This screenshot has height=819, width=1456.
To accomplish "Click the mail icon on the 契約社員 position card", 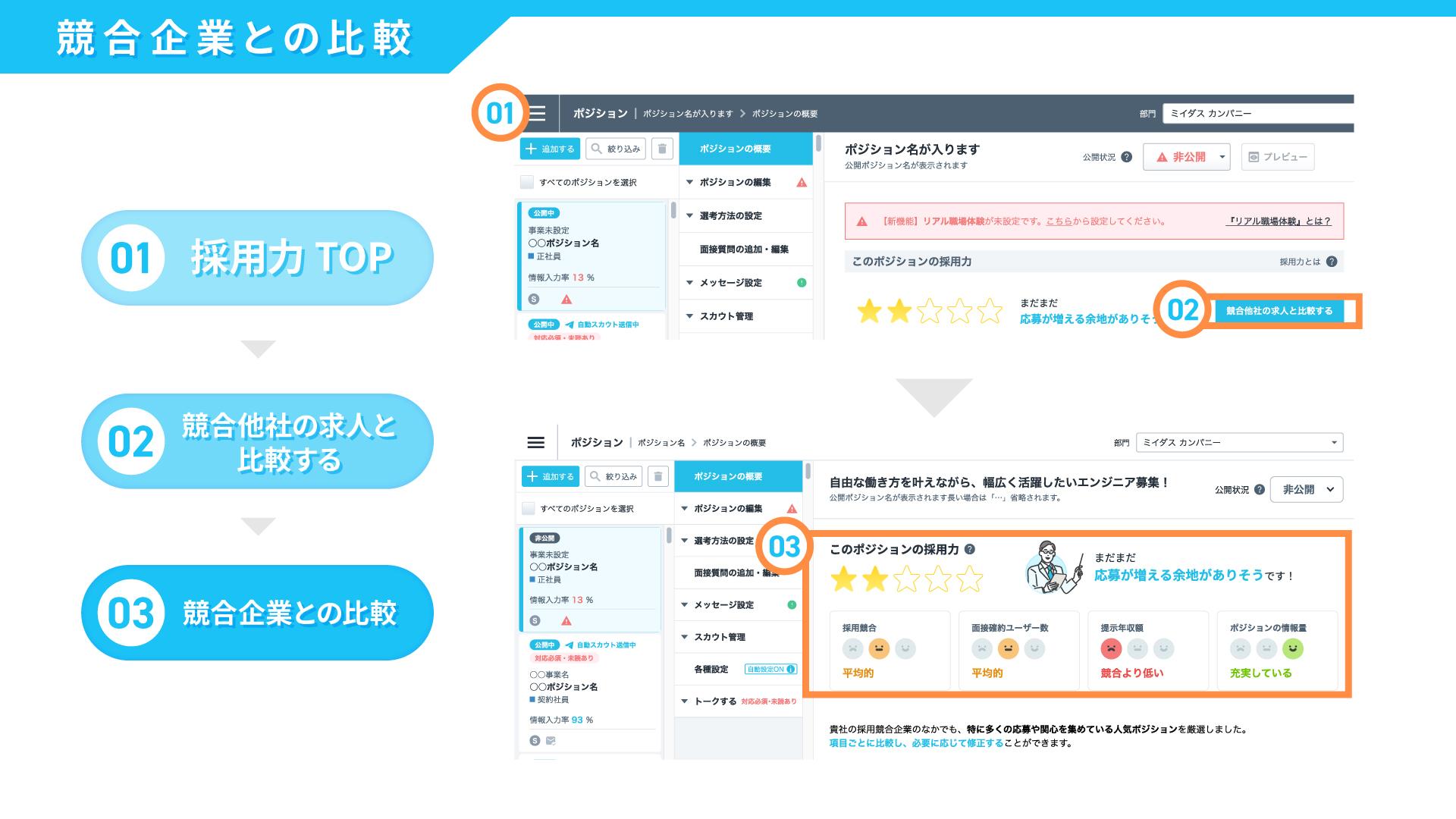I will pyautogui.click(x=551, y=740).
